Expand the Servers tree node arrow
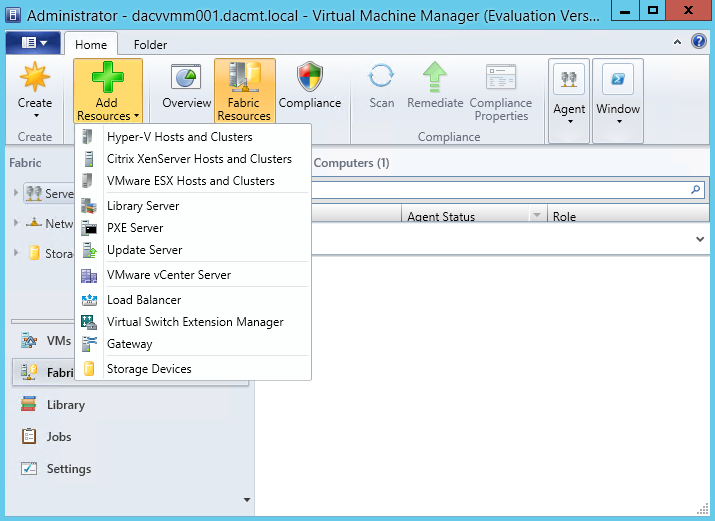Viewport: 715px width, 521px height. point(16,193)
